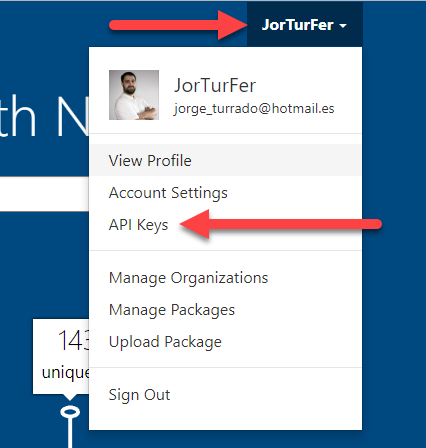Open the JorTurFer account dropdown in header
426x448 pixels.
coord(305,25)
